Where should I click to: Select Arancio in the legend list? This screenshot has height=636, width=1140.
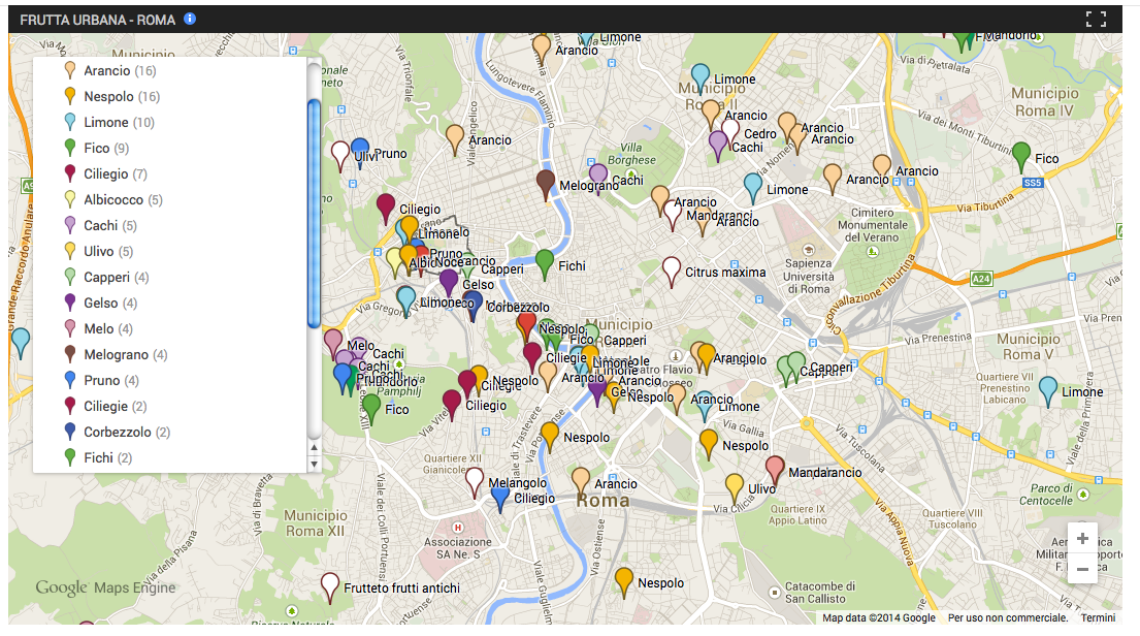(107, 71)
